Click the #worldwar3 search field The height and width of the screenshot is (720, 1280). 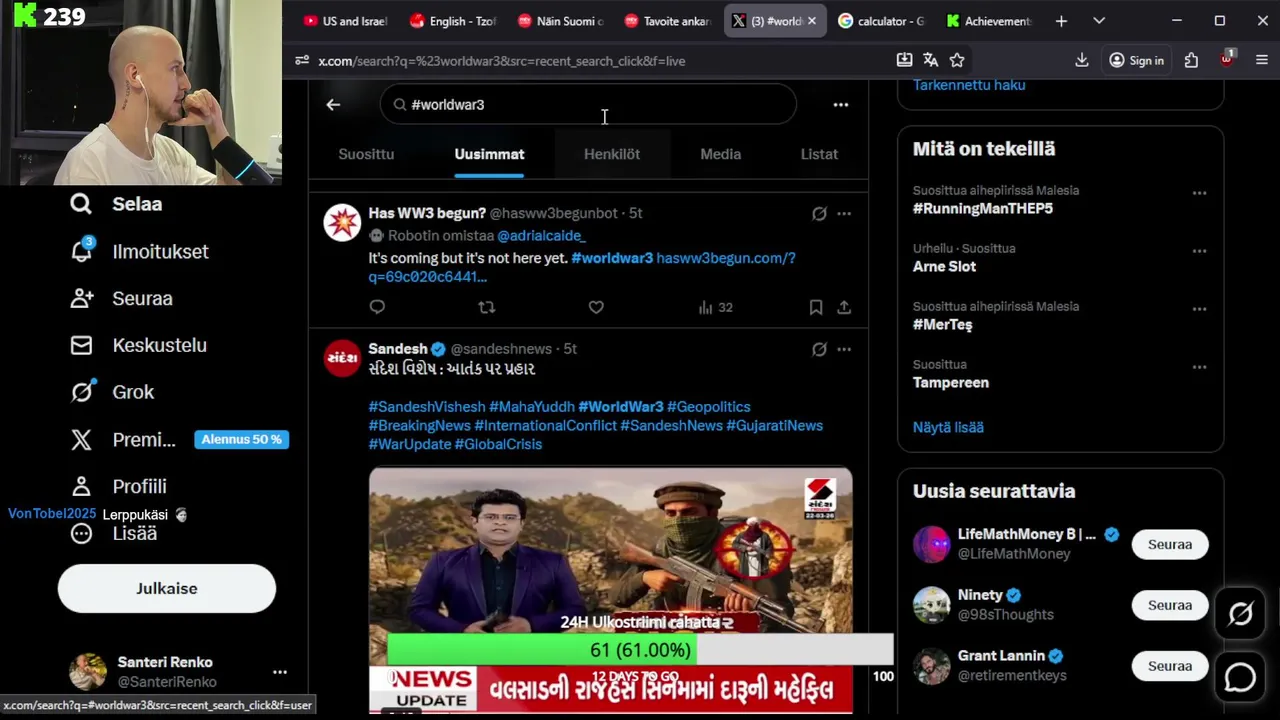(588, 104)
